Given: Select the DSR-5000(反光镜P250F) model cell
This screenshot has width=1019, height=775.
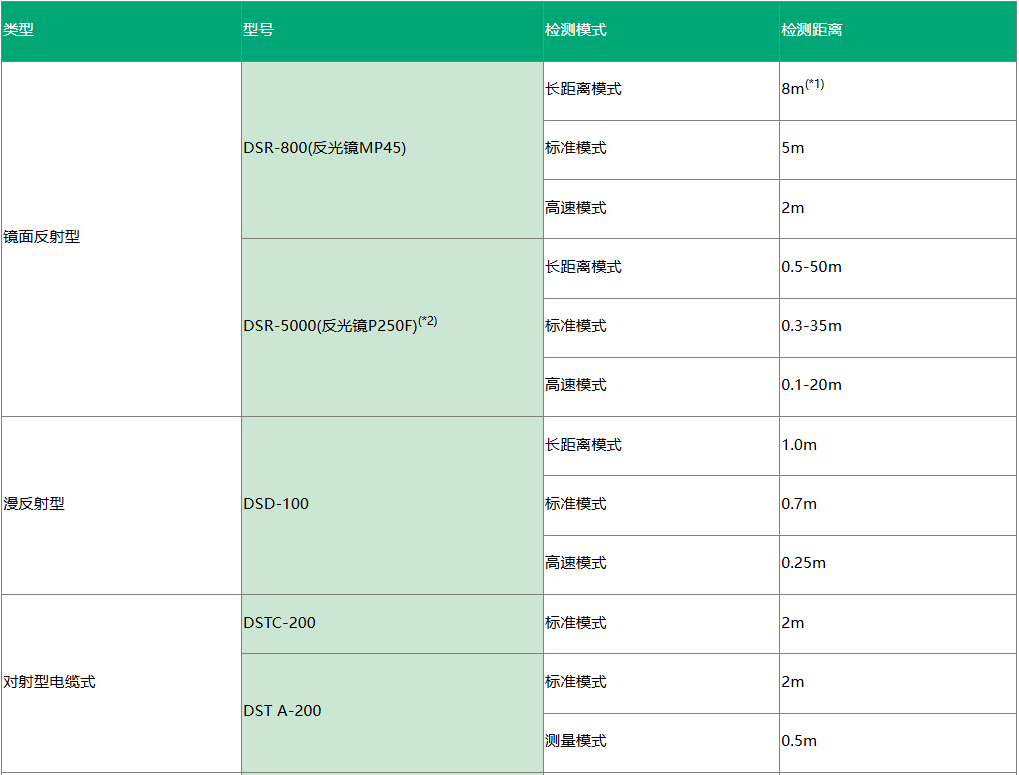Looking at the screenshot, I should pyautogui.click(x=340, y=327).
